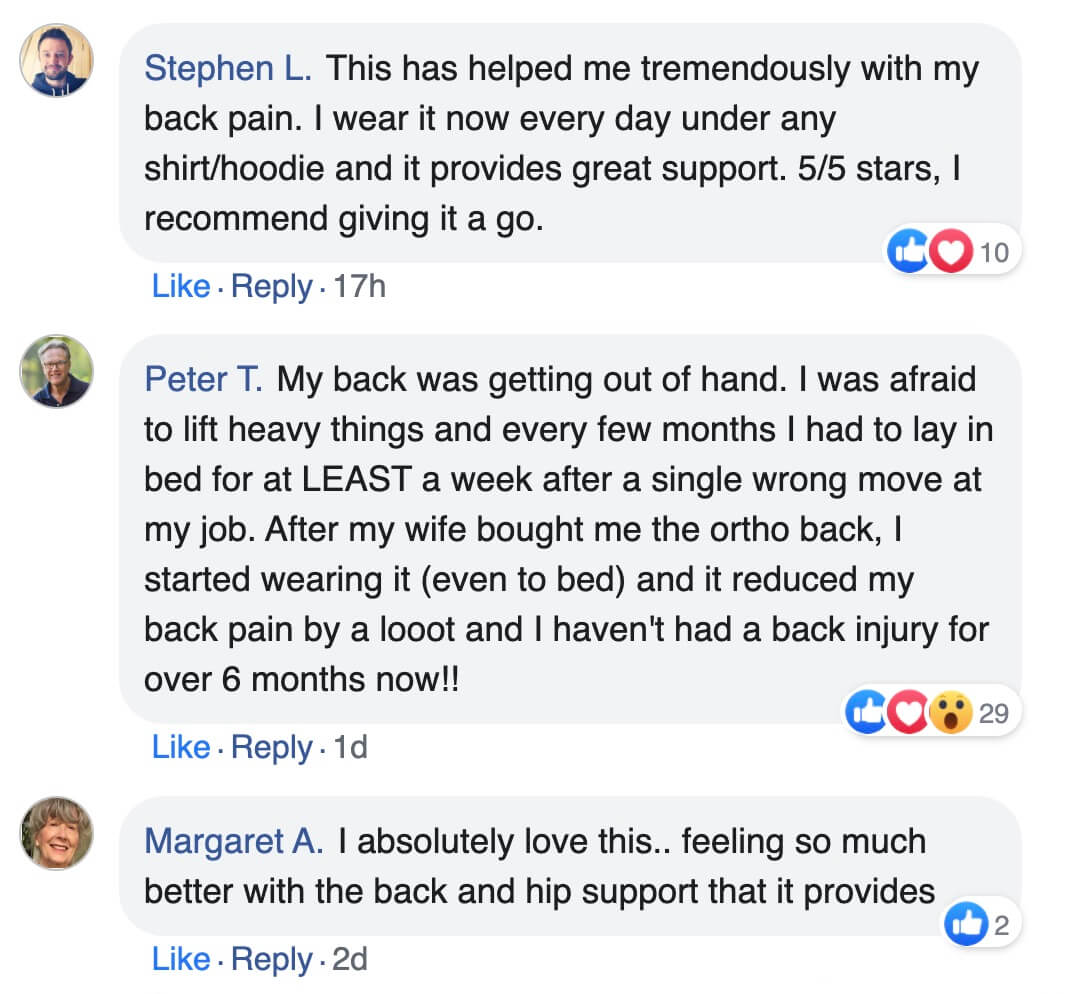1072x994 pixels.
Task: Click thumbs-up reaction icon on Stephen's comment
Action: [x=909, y=252]
